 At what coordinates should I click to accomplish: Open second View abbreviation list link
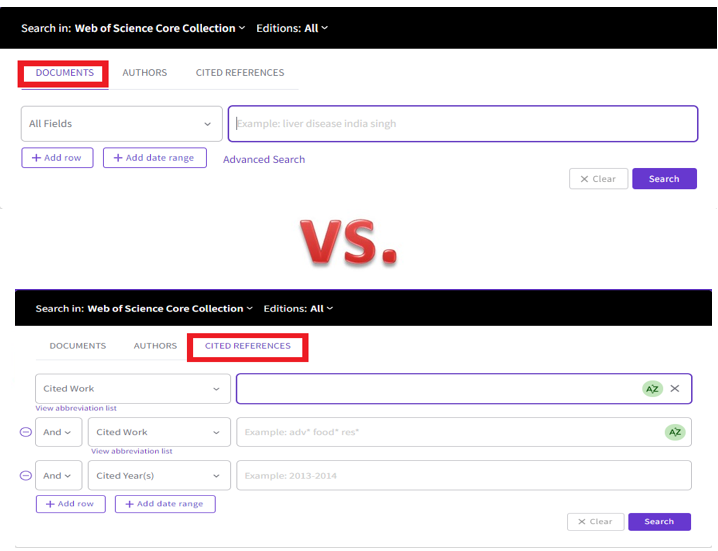(132, 451)
